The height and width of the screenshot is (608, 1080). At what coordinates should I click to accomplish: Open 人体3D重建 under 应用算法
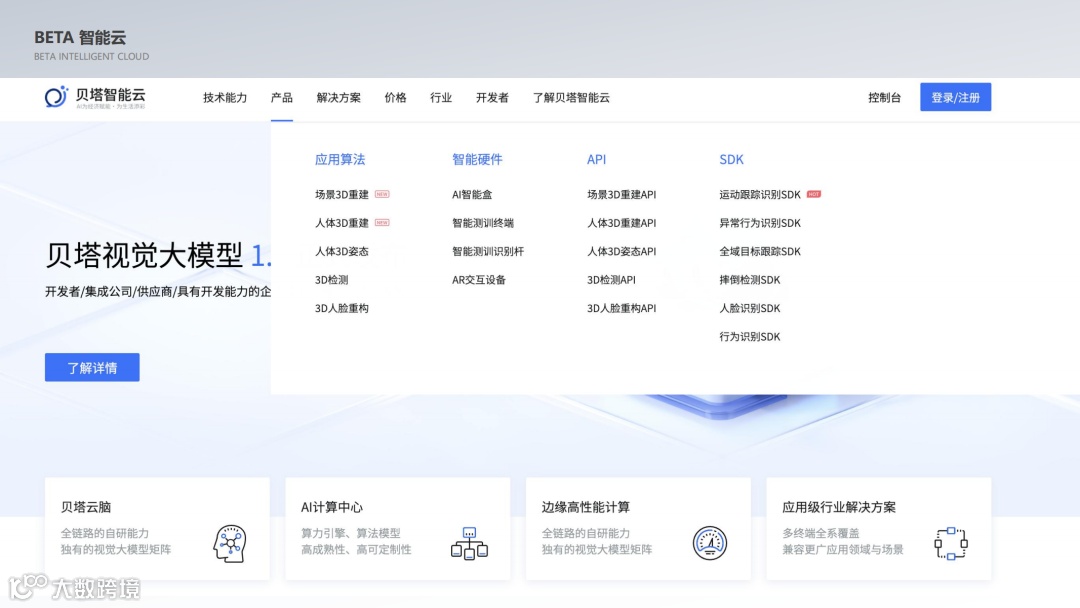coord(342,223)
